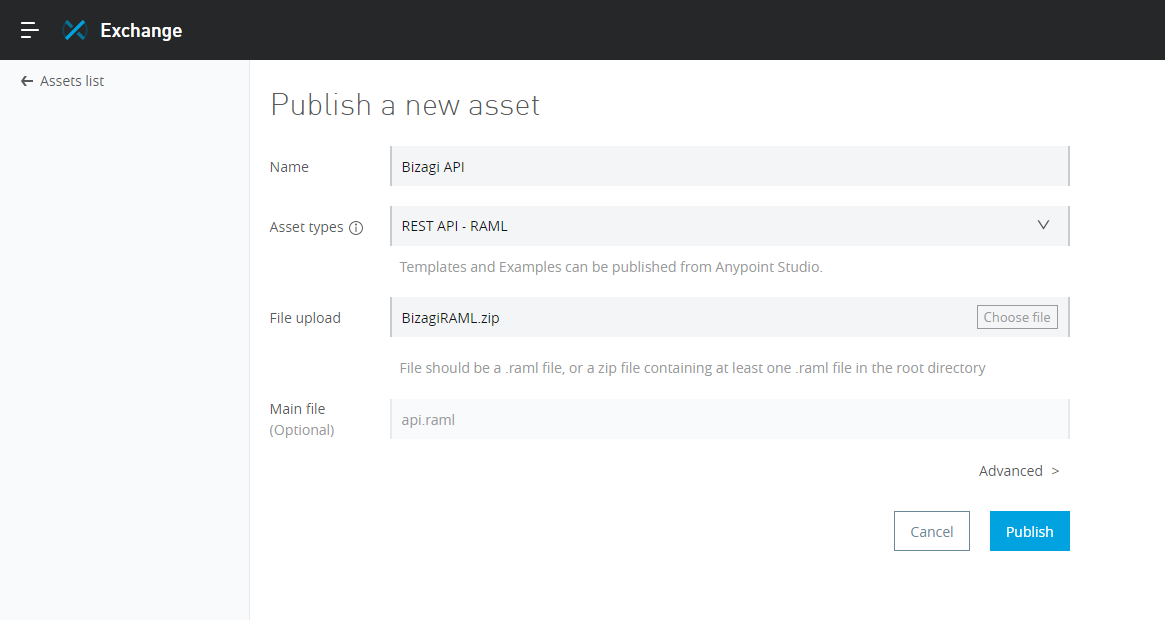Click the Templates and Examples hint text
This screenshot has width=1165, height=620.
click(611, 267)
